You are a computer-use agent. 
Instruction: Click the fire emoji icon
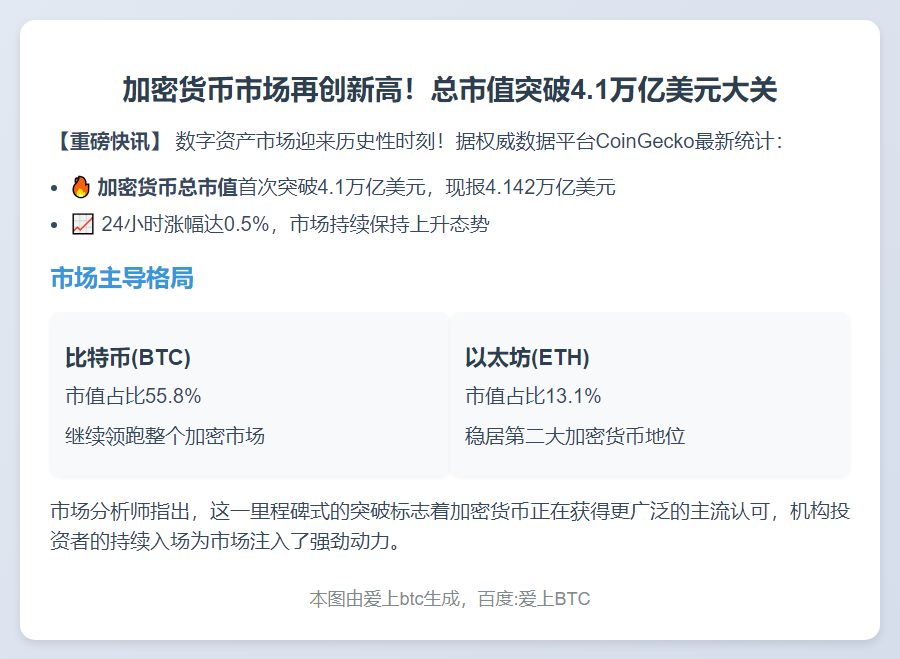tap(81, 187)
